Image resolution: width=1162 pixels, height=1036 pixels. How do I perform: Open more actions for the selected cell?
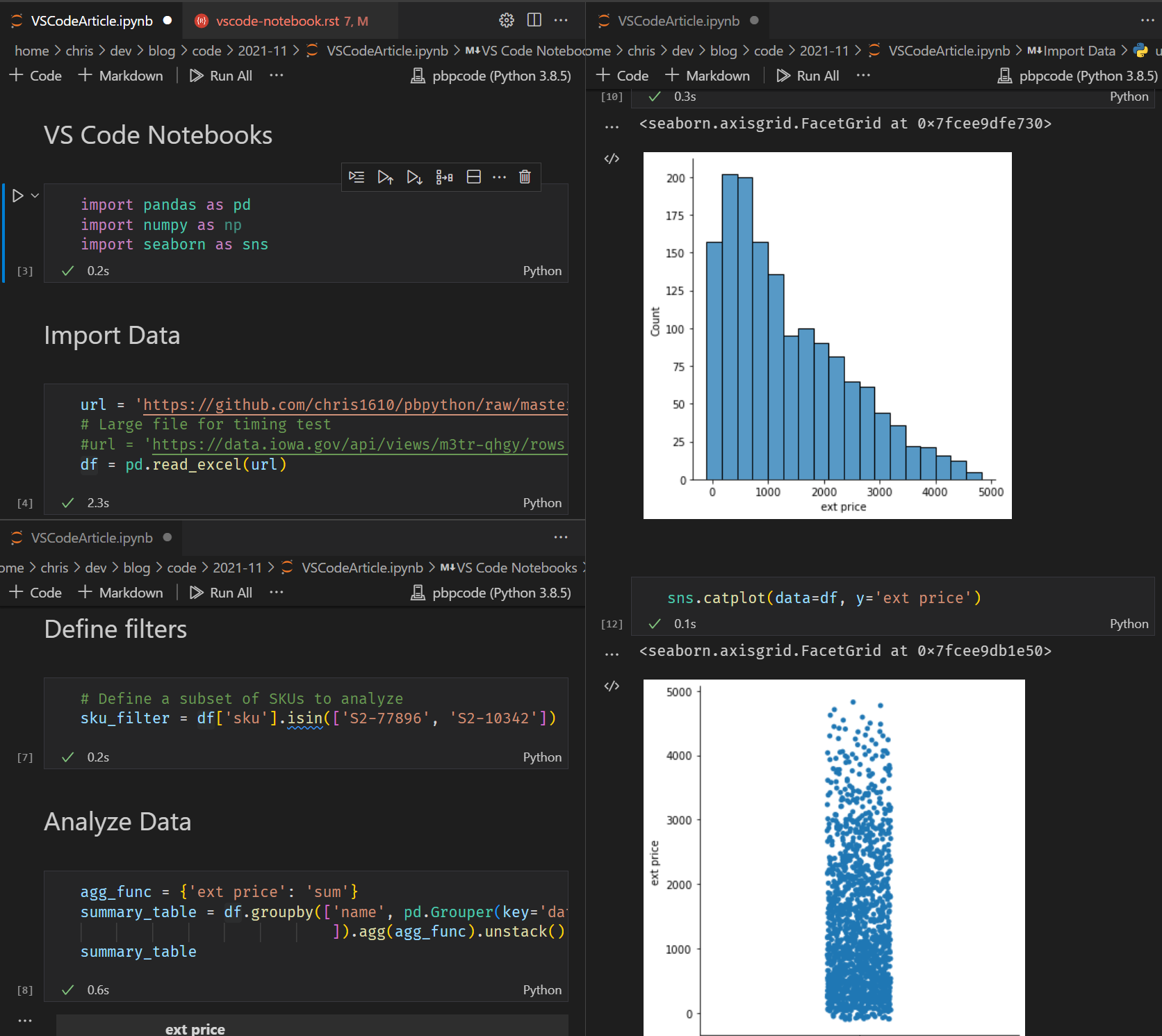point(499,177)
